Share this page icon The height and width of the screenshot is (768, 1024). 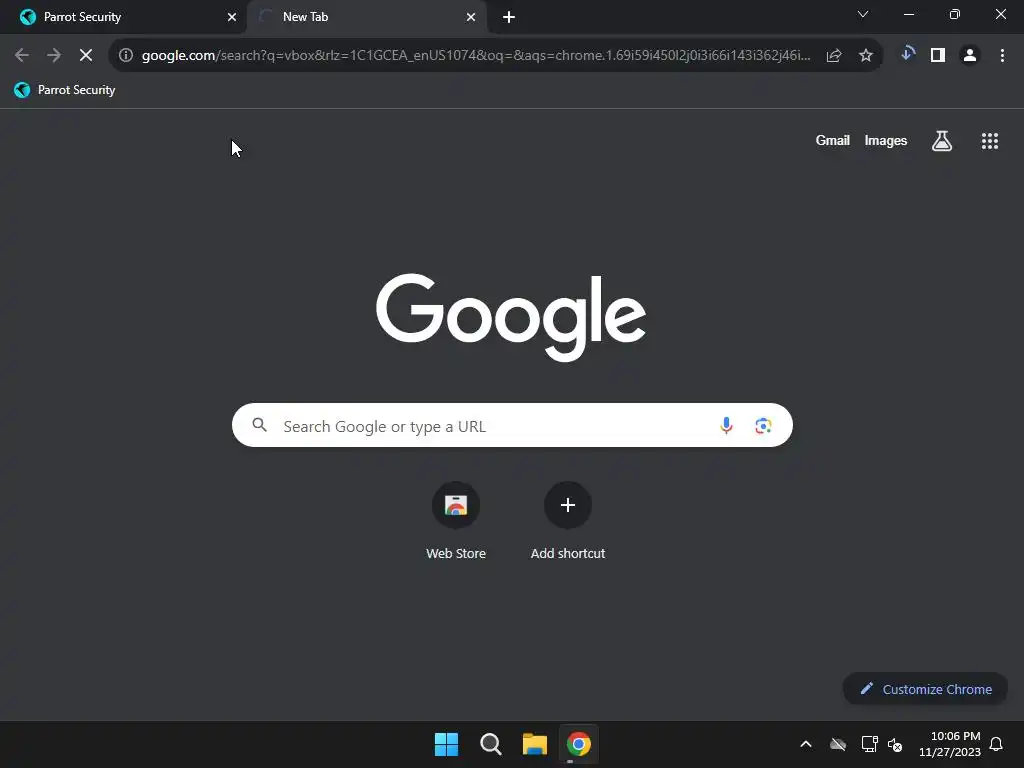point(834,56)
